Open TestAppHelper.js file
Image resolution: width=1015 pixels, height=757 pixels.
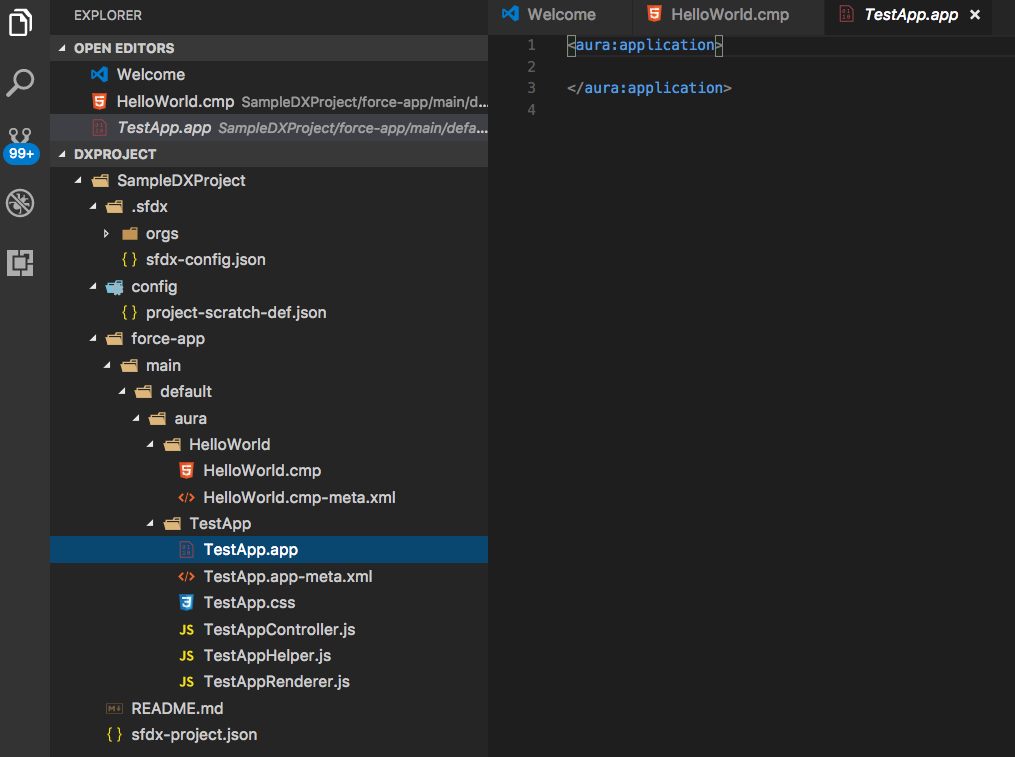[x=269, y=656]
